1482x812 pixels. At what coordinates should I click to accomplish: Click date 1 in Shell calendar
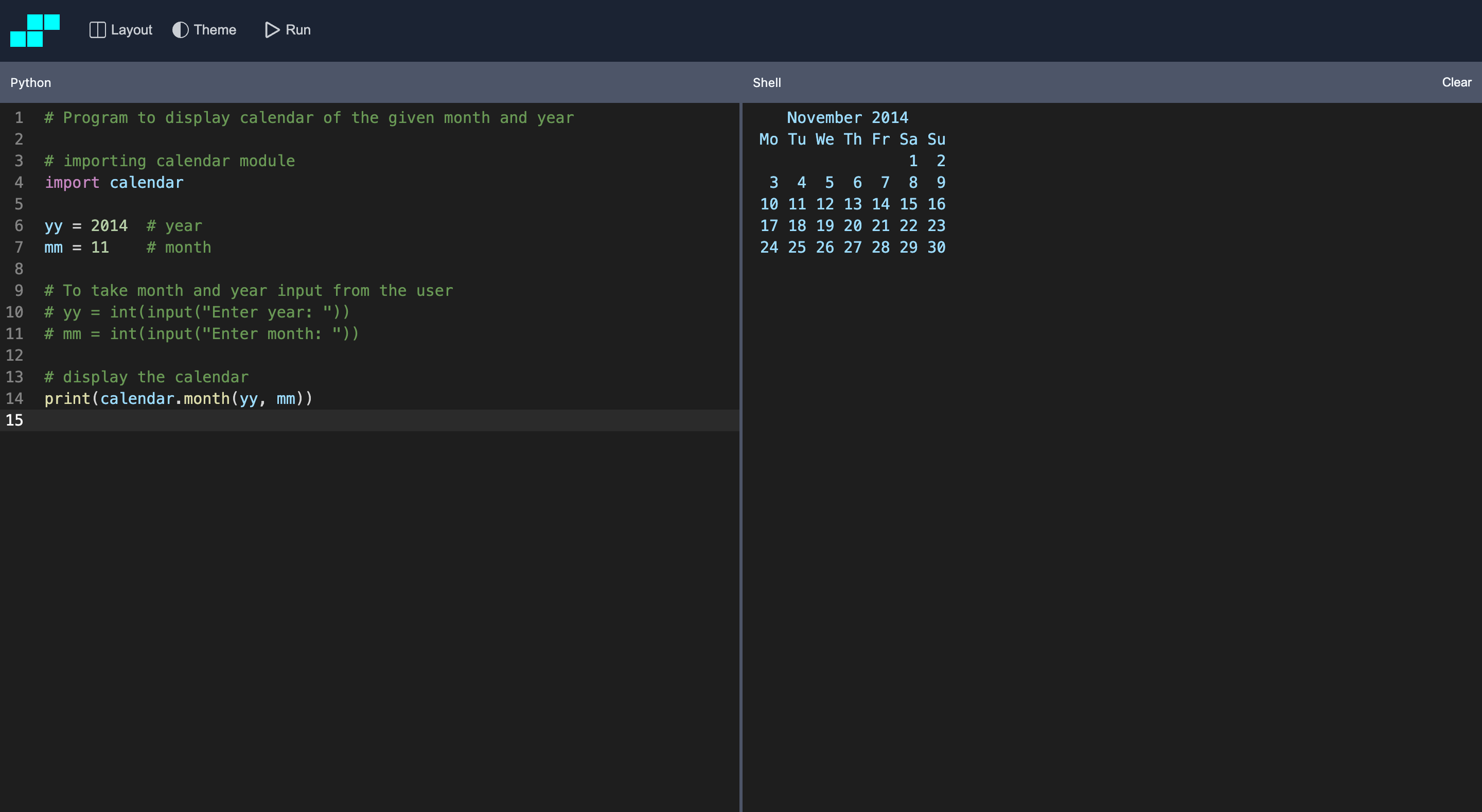coord(913,161)
